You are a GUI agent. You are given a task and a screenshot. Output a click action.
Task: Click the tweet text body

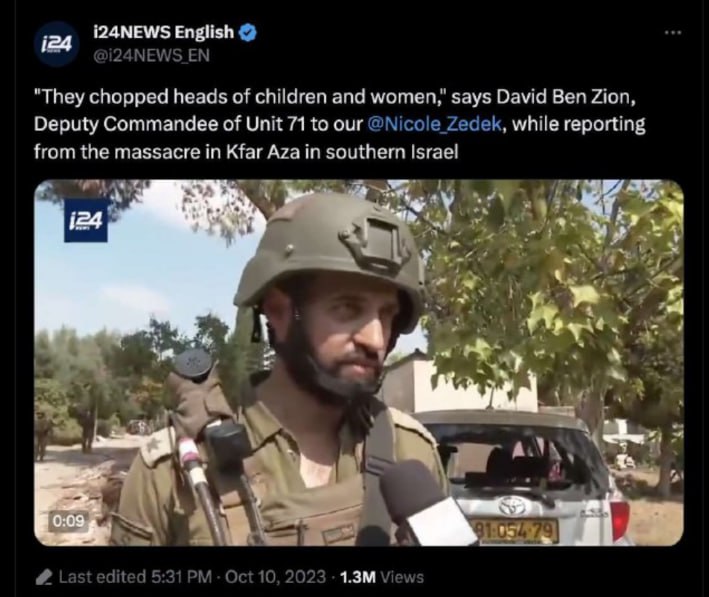pyautogui.click(x=340, y=124)
